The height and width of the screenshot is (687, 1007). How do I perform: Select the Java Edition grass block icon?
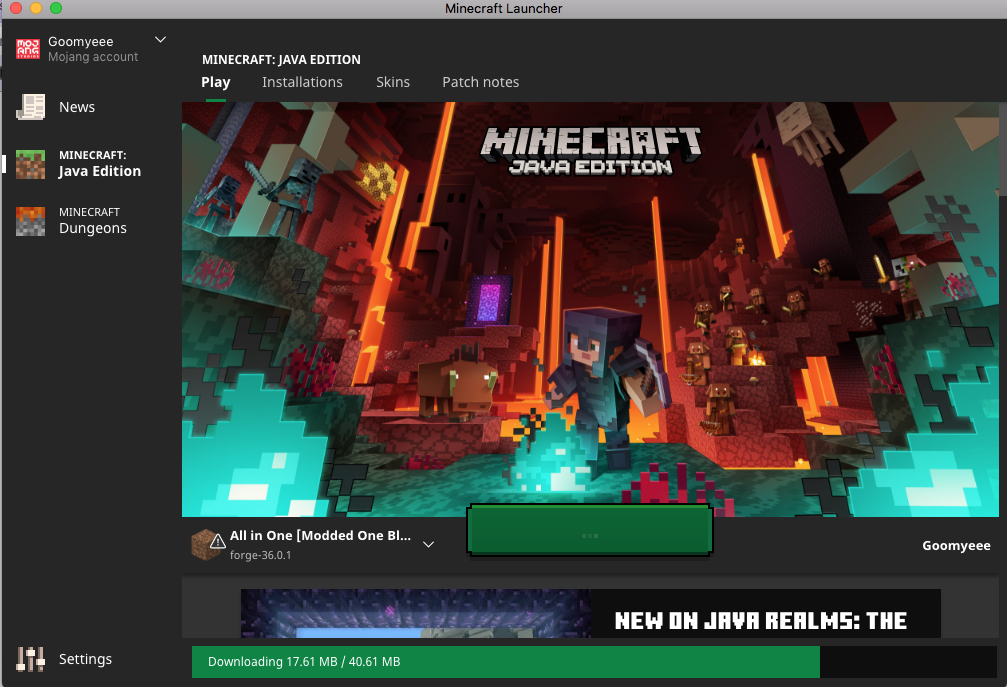coord(31,164)
